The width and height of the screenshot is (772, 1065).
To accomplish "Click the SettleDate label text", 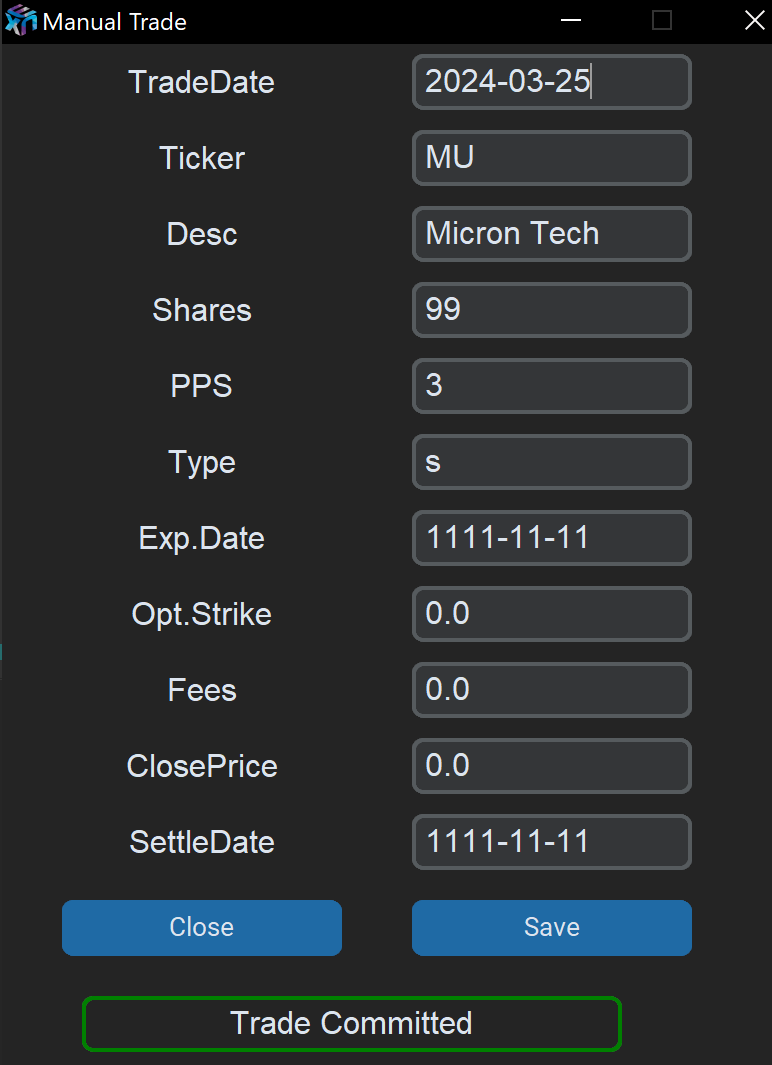I will point(202,842).
